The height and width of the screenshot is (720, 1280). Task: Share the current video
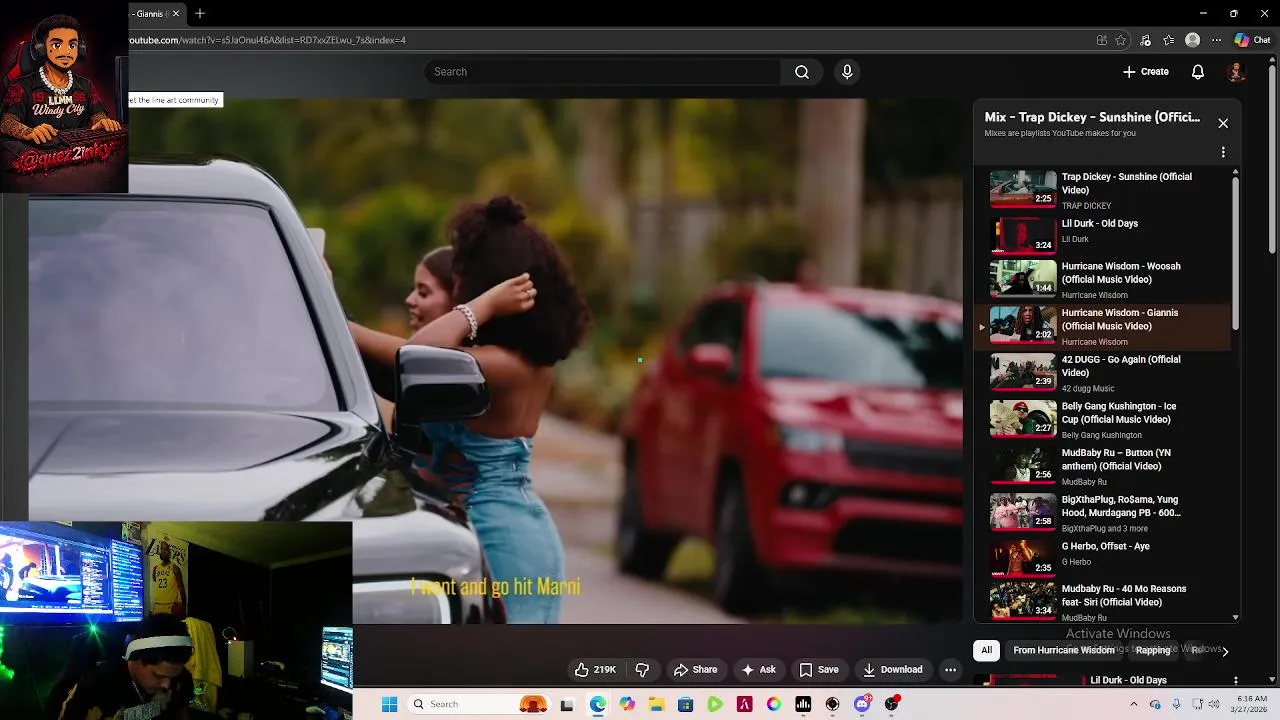[695, 670]
